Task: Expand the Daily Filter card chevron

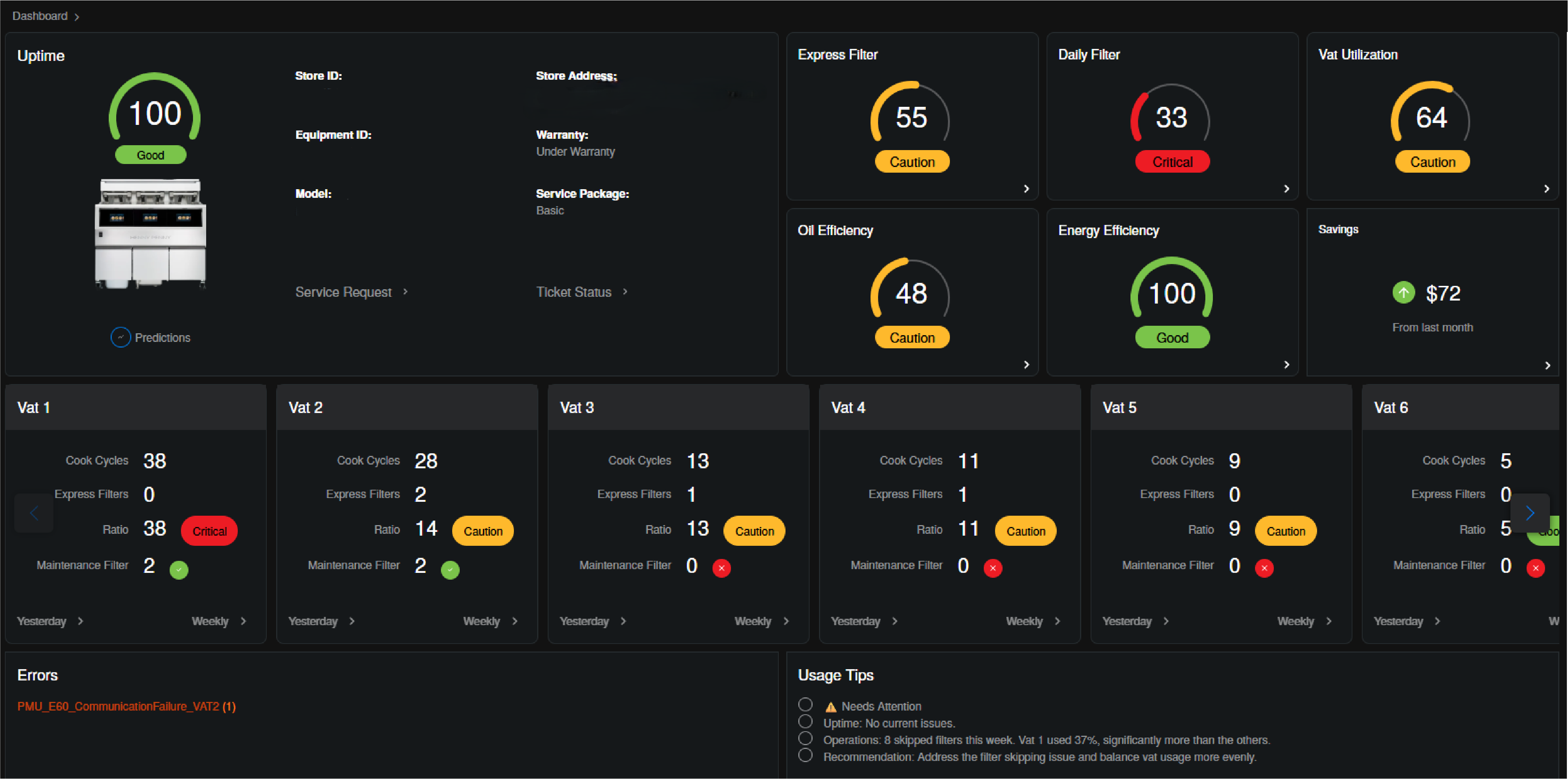Action: [1286, 189]
